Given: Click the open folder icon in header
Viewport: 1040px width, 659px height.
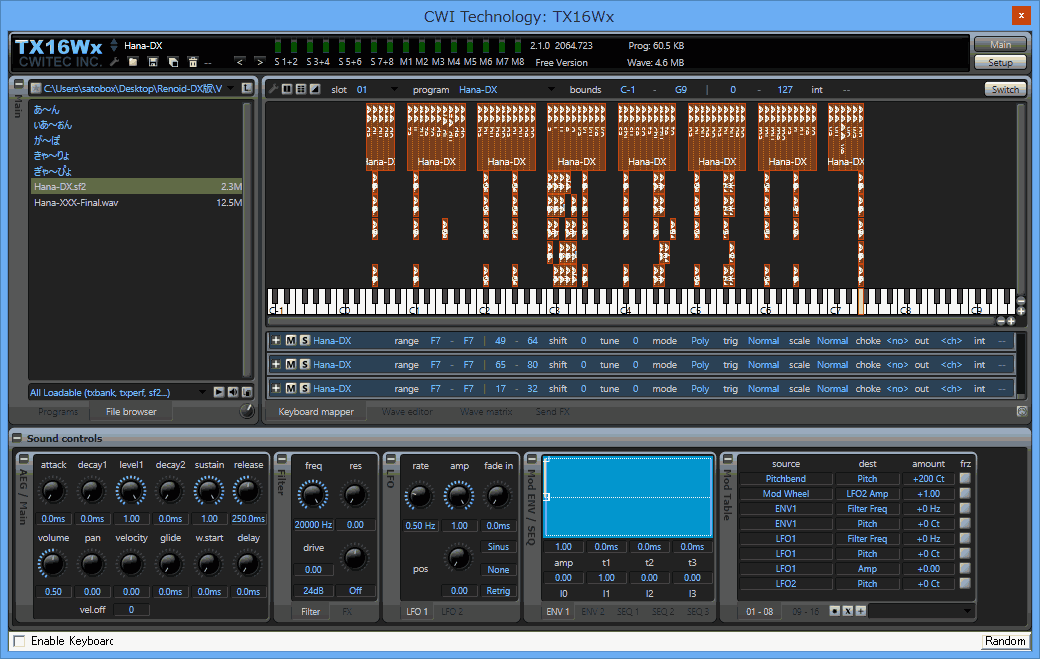Looking at the screenshot, I should [x=133, y=62].
